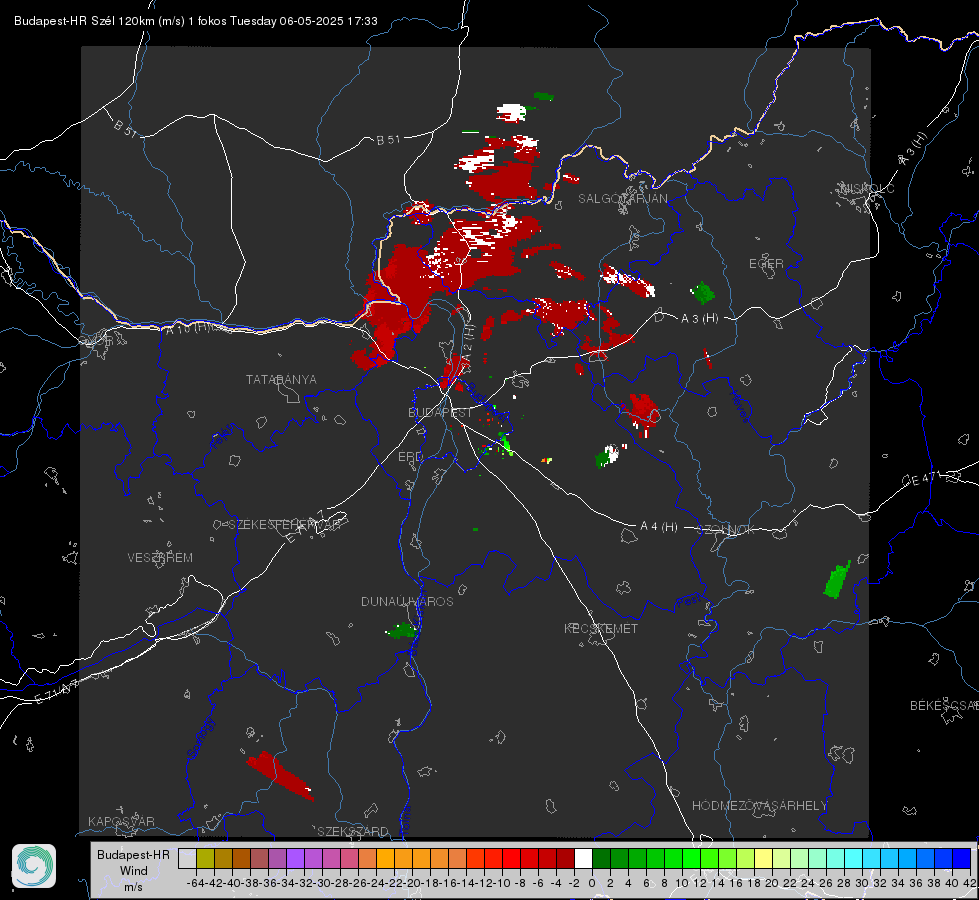The image size is (979, 900).
Task: Click the 'B 51' label near top center
Action: coord(388,140)
